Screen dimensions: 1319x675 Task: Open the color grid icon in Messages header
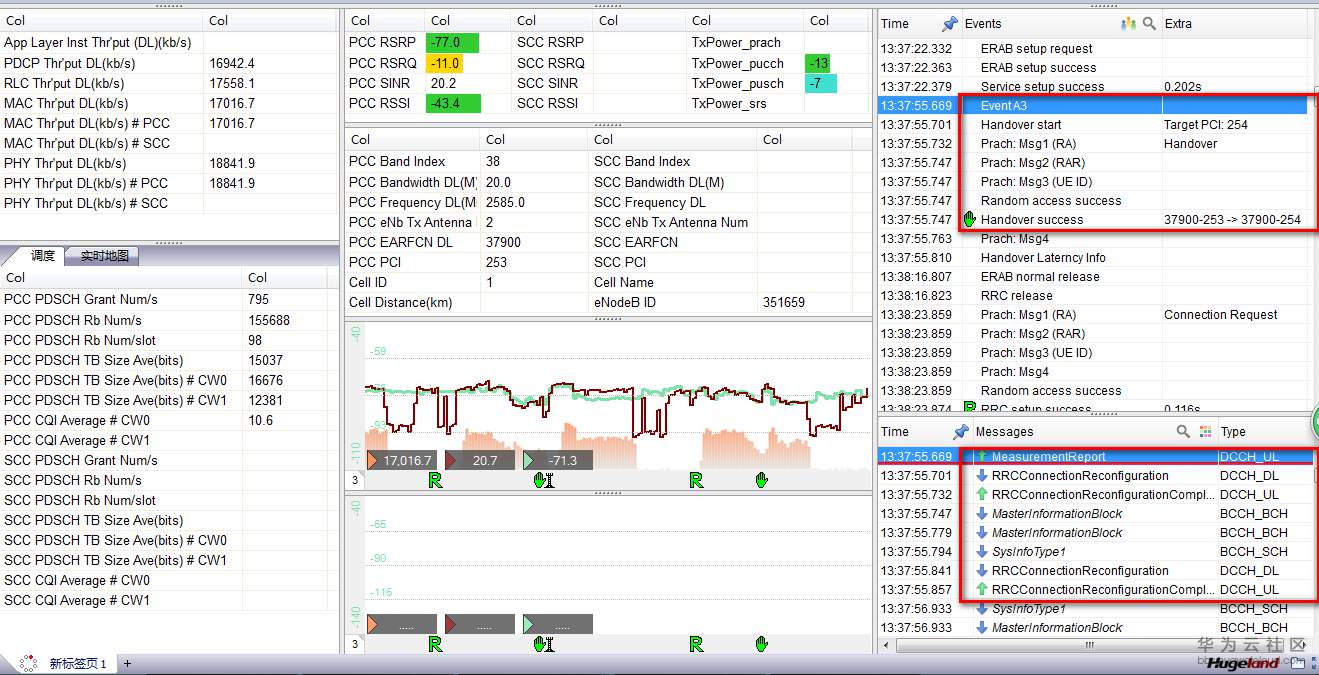[1205, 432]
